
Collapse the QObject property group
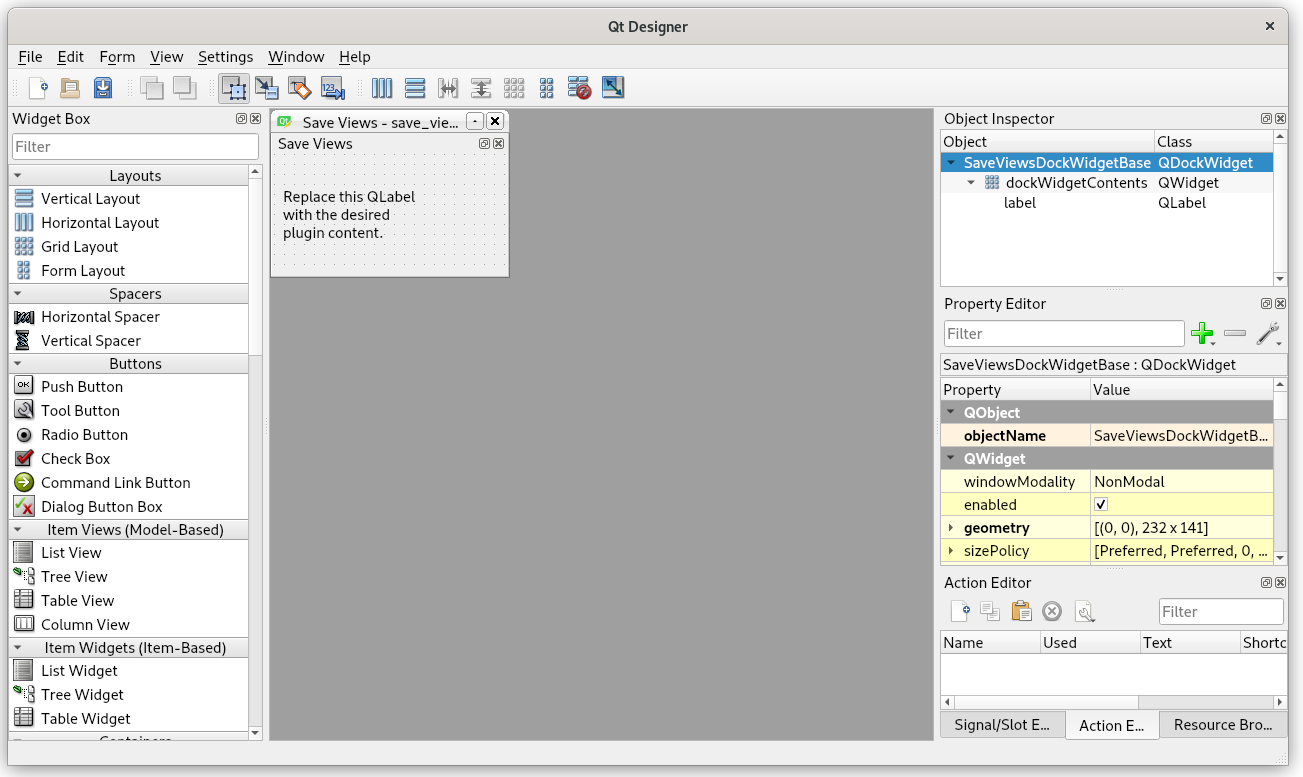(950, 412)
